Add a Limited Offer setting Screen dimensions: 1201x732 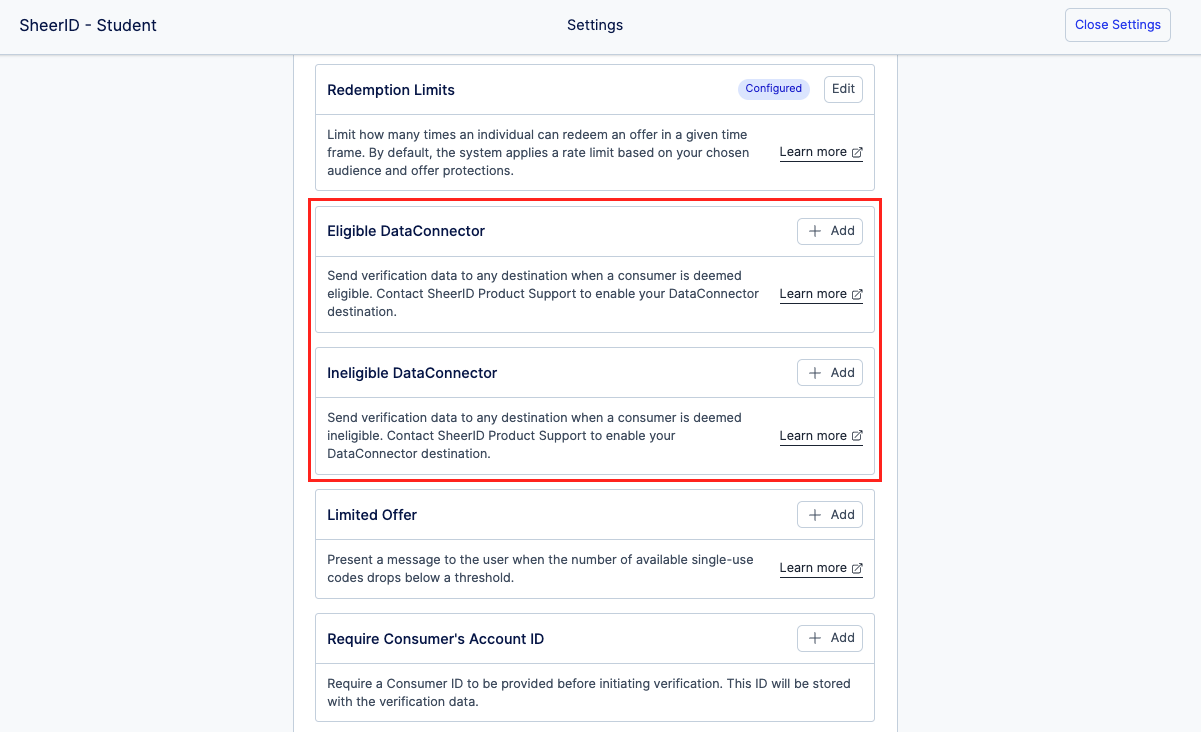[830, 515]
